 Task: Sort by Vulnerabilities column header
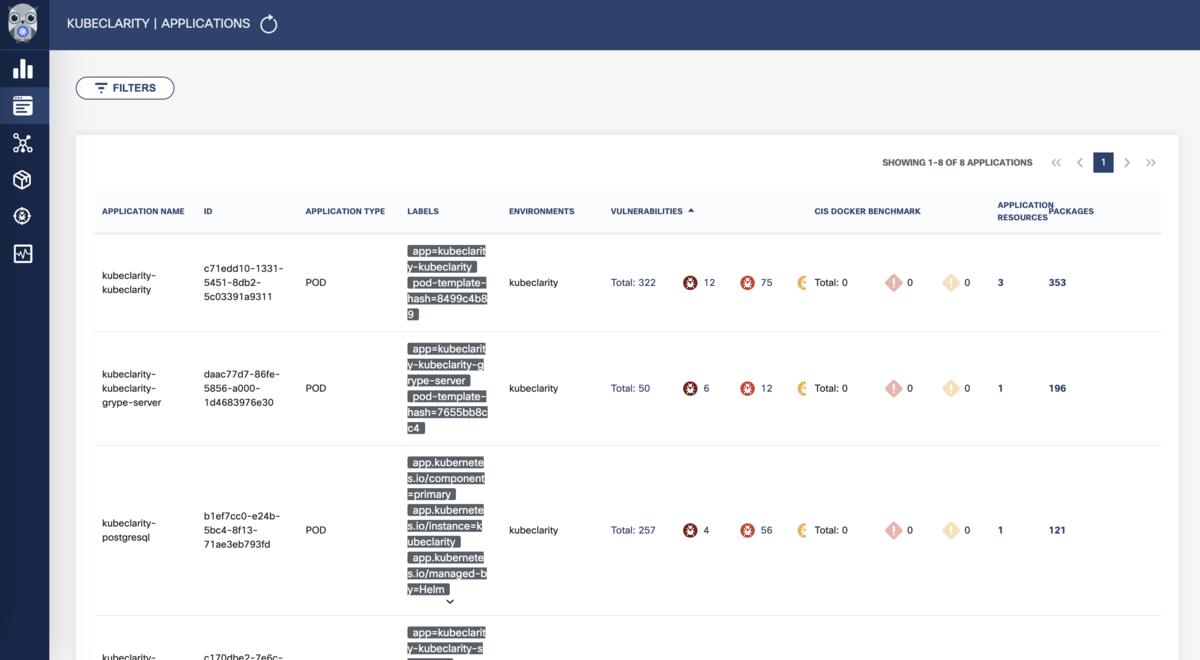point(646,211)
